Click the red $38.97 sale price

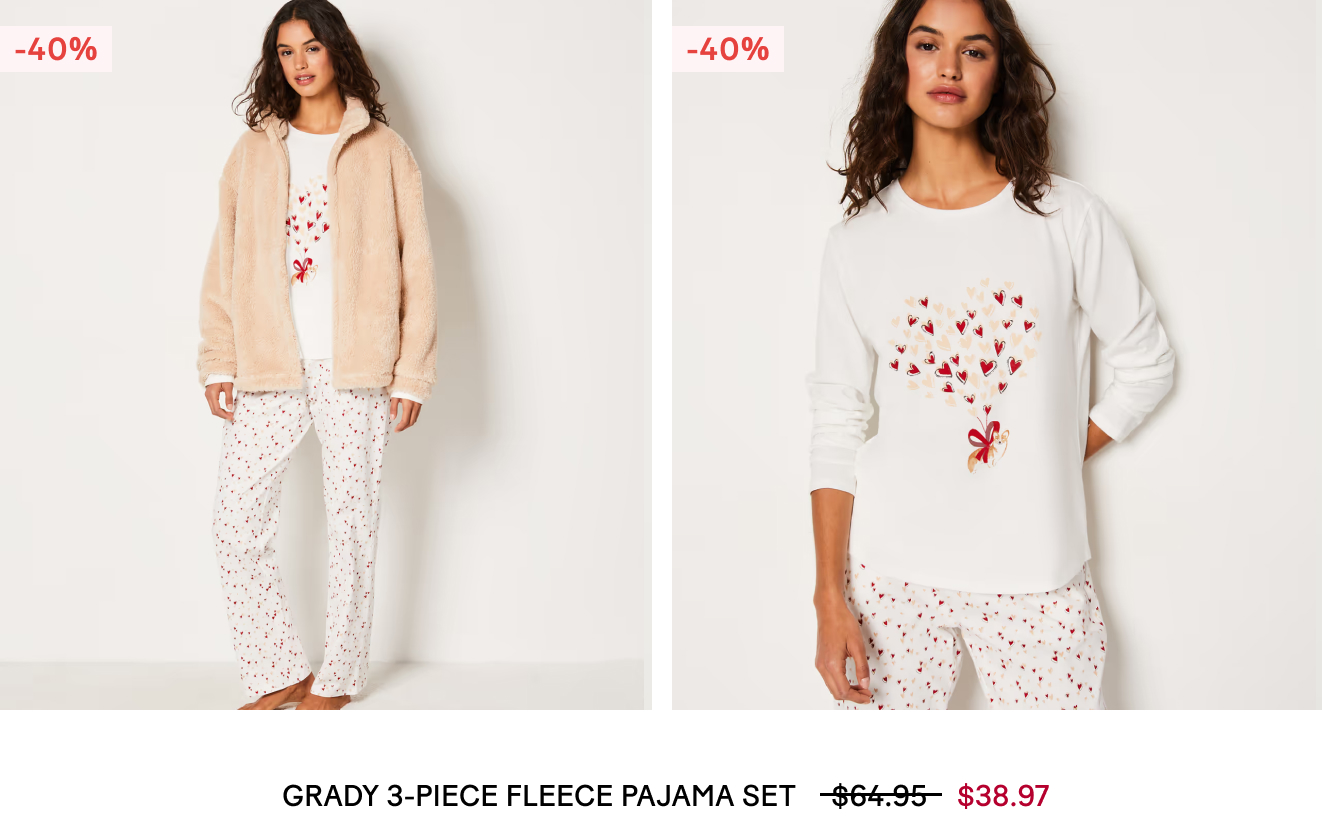(1003, 796)
